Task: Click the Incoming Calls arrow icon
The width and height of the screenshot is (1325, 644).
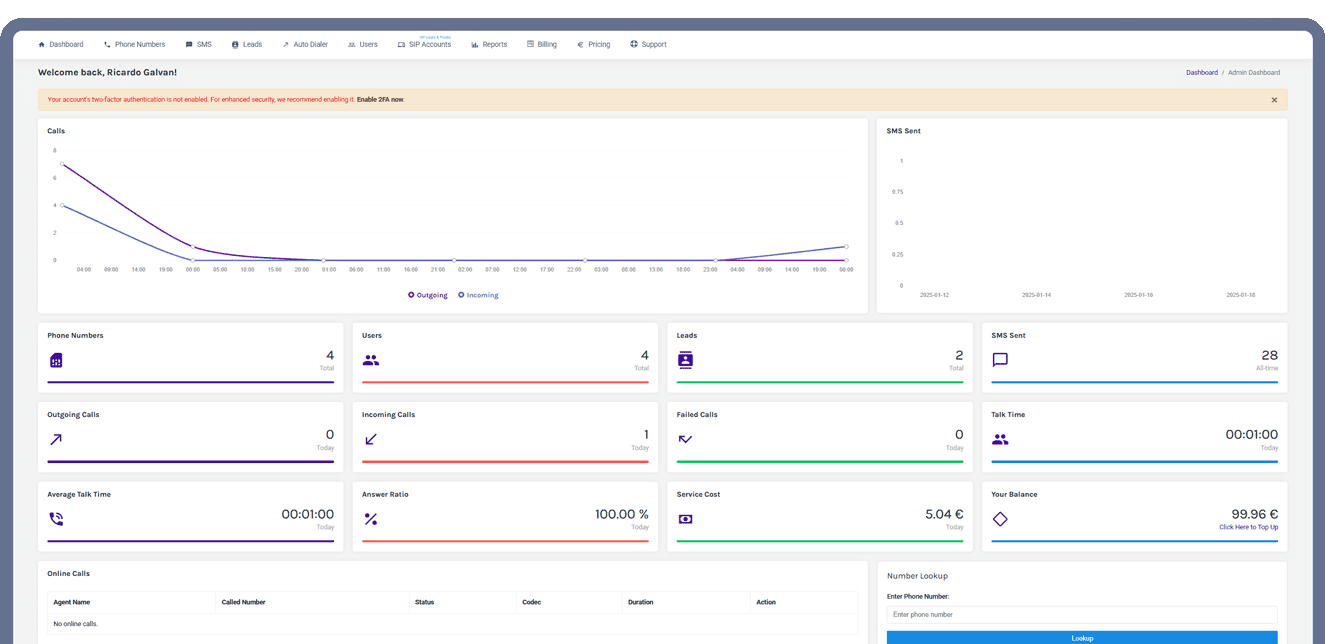Action: (371, 439)
